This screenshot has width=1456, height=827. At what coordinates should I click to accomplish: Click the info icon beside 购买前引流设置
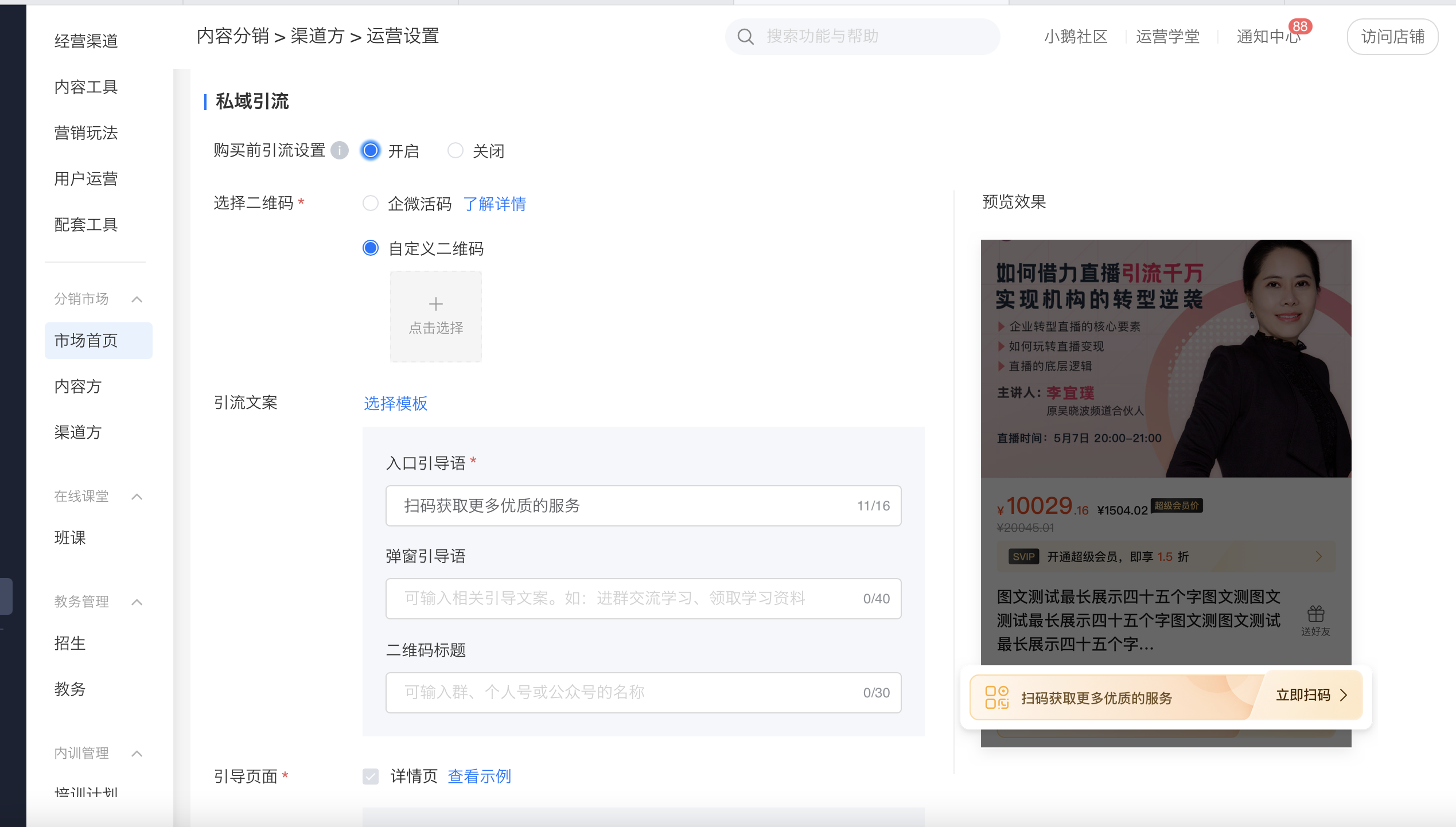(x=340, y=150)
